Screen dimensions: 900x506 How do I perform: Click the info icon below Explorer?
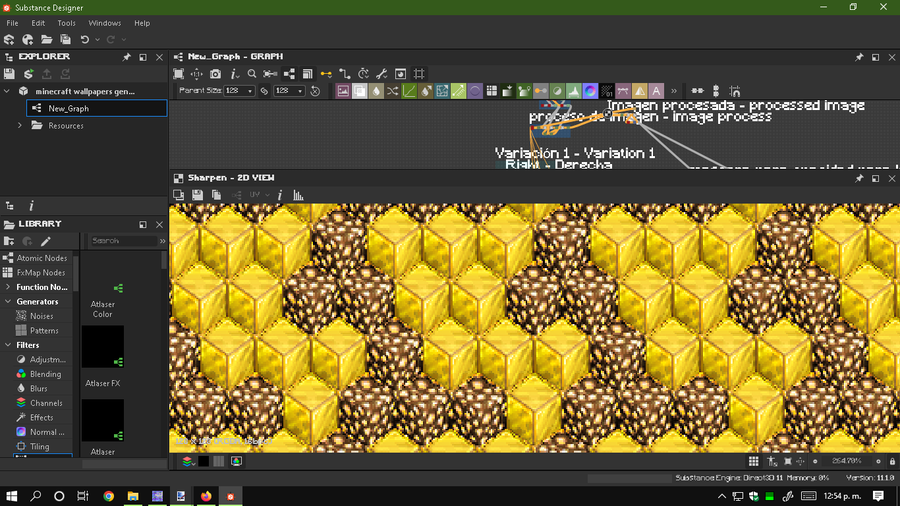pyautogui.click(x=31, y=205)
